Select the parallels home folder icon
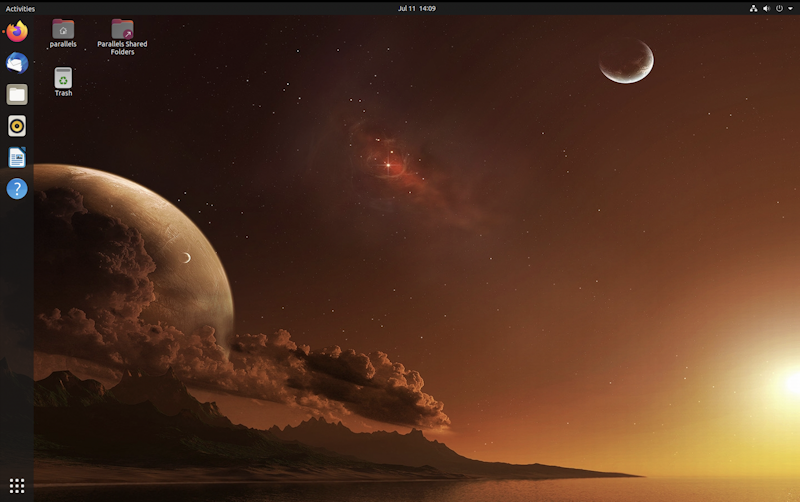Screen dimensions: 800x502 [63, 33]
